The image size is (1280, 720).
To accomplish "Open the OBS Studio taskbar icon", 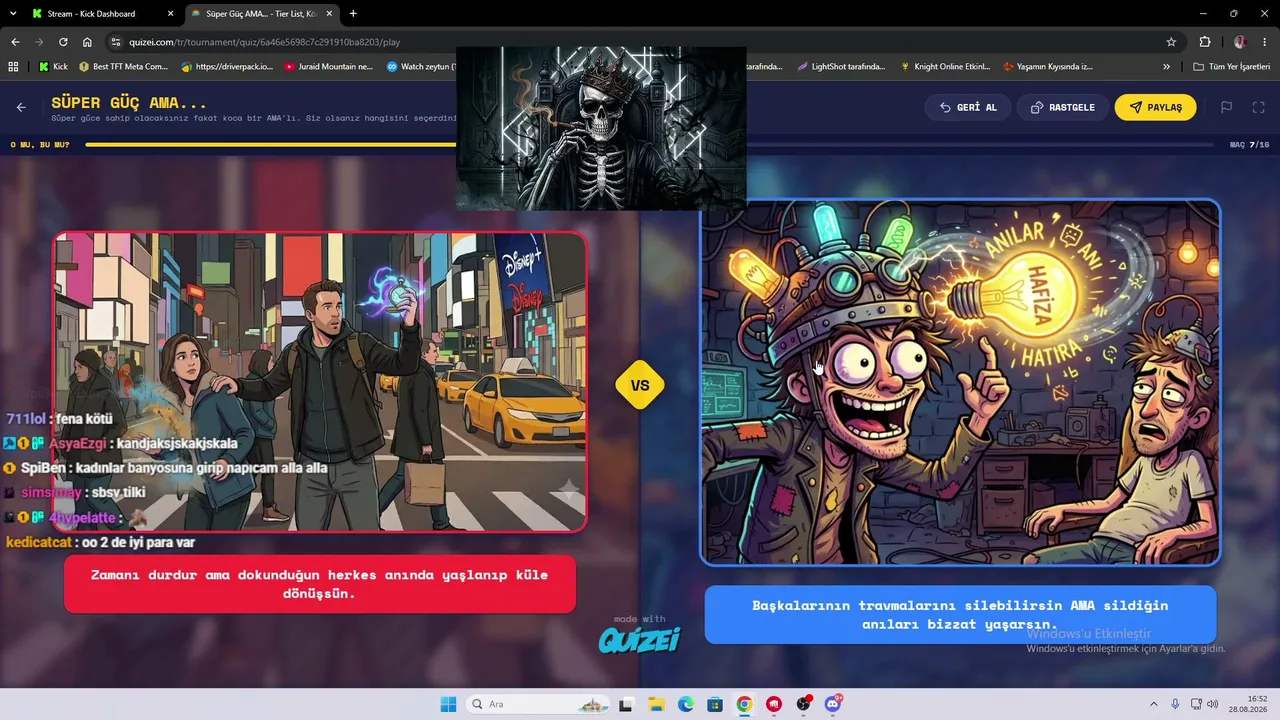I will pyautogui.click(x=804, y=704).
